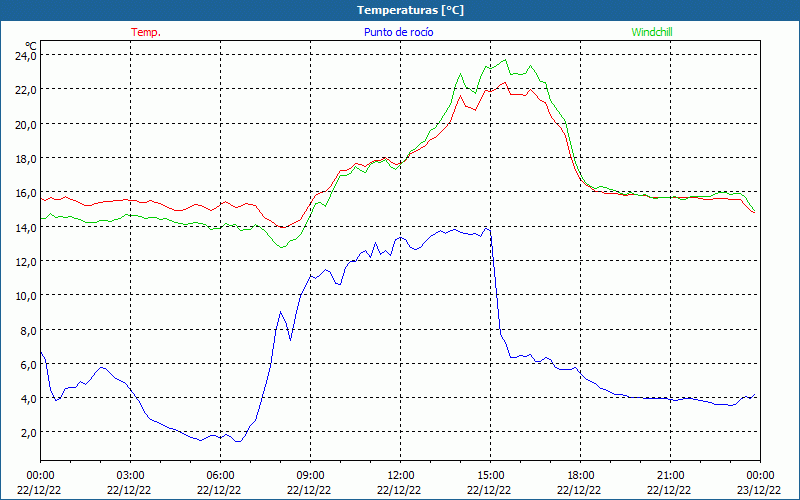Screen dimensions: 800x500
Task: Click the "18:00" time axis label
Action: [581, 476]
